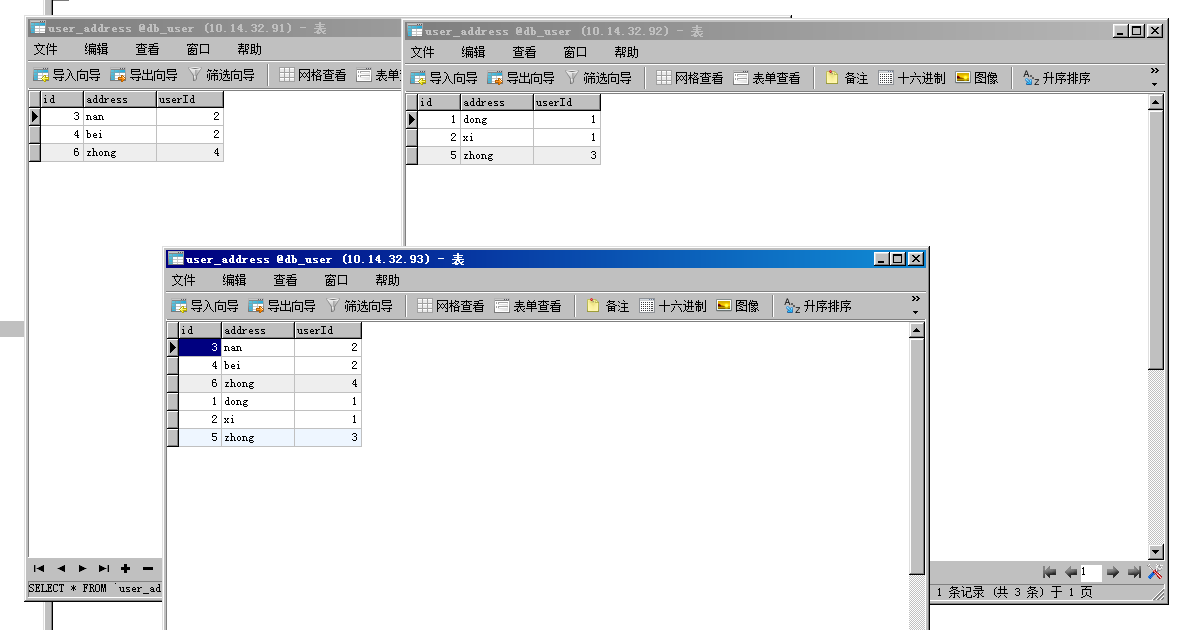Select the 'bei' cell in the 10.14.32.93 window

[258, 365]
